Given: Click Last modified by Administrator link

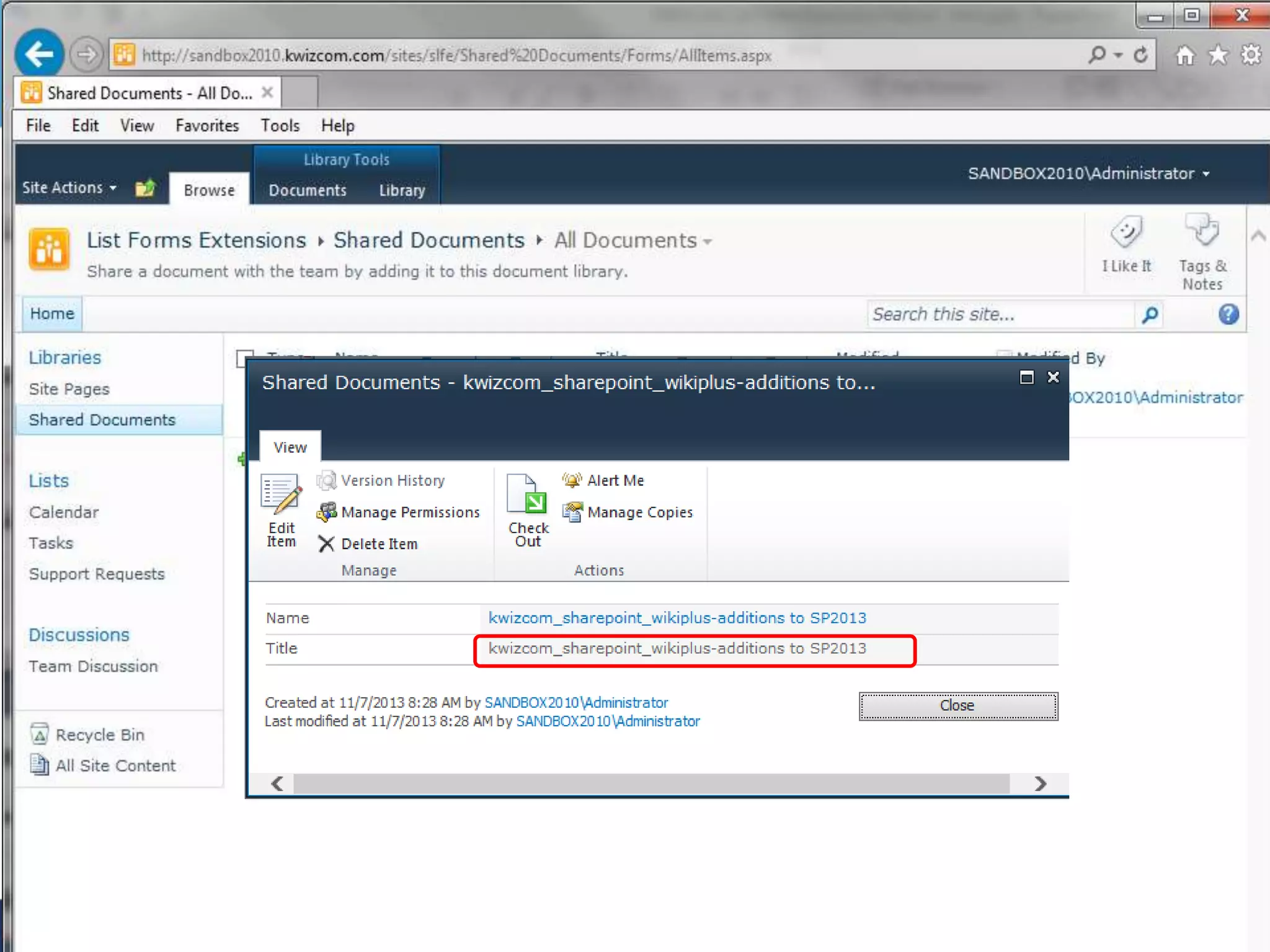Looking at the screenshot, I should pos(608,721).
